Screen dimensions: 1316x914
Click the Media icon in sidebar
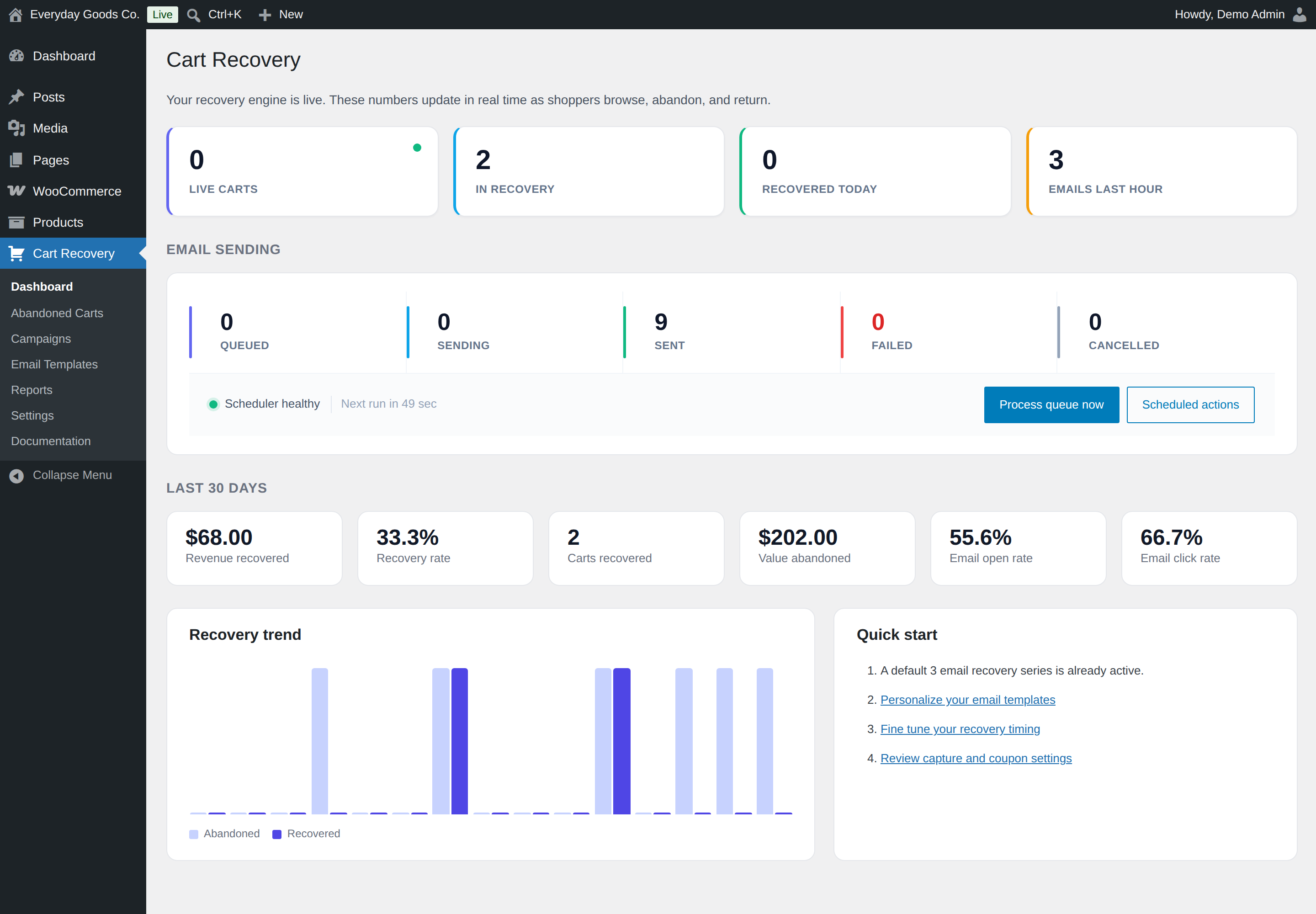(16, 128)
